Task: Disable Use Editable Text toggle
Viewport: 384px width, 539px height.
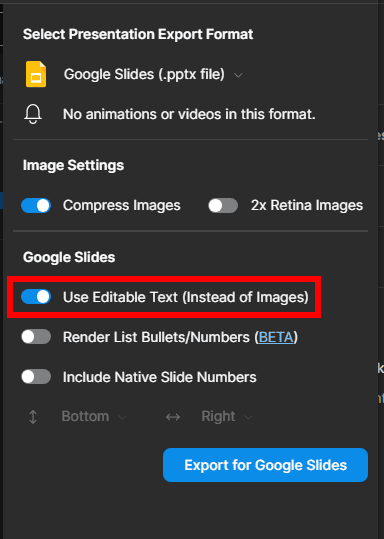Action: pyautogui.click(x=36, y=297)
